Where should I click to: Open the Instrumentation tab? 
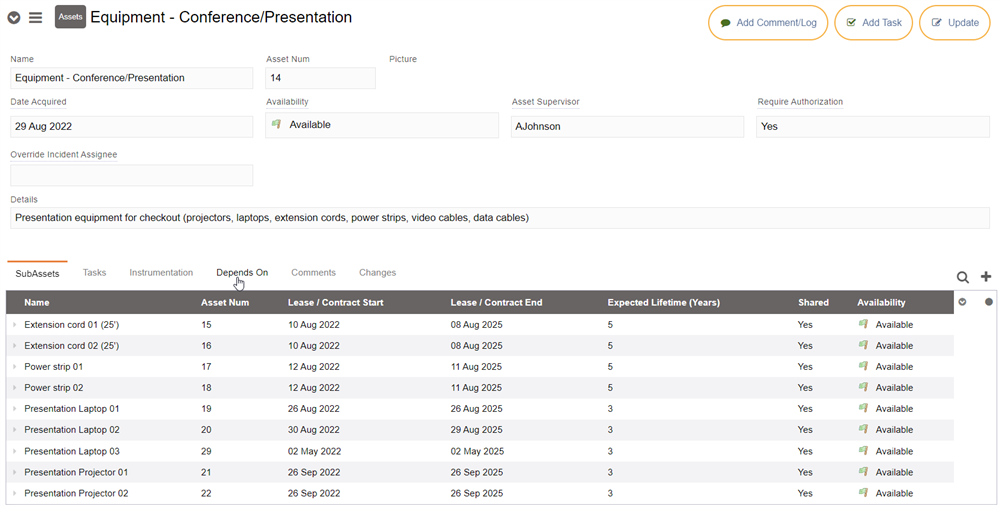coord(161,272)
